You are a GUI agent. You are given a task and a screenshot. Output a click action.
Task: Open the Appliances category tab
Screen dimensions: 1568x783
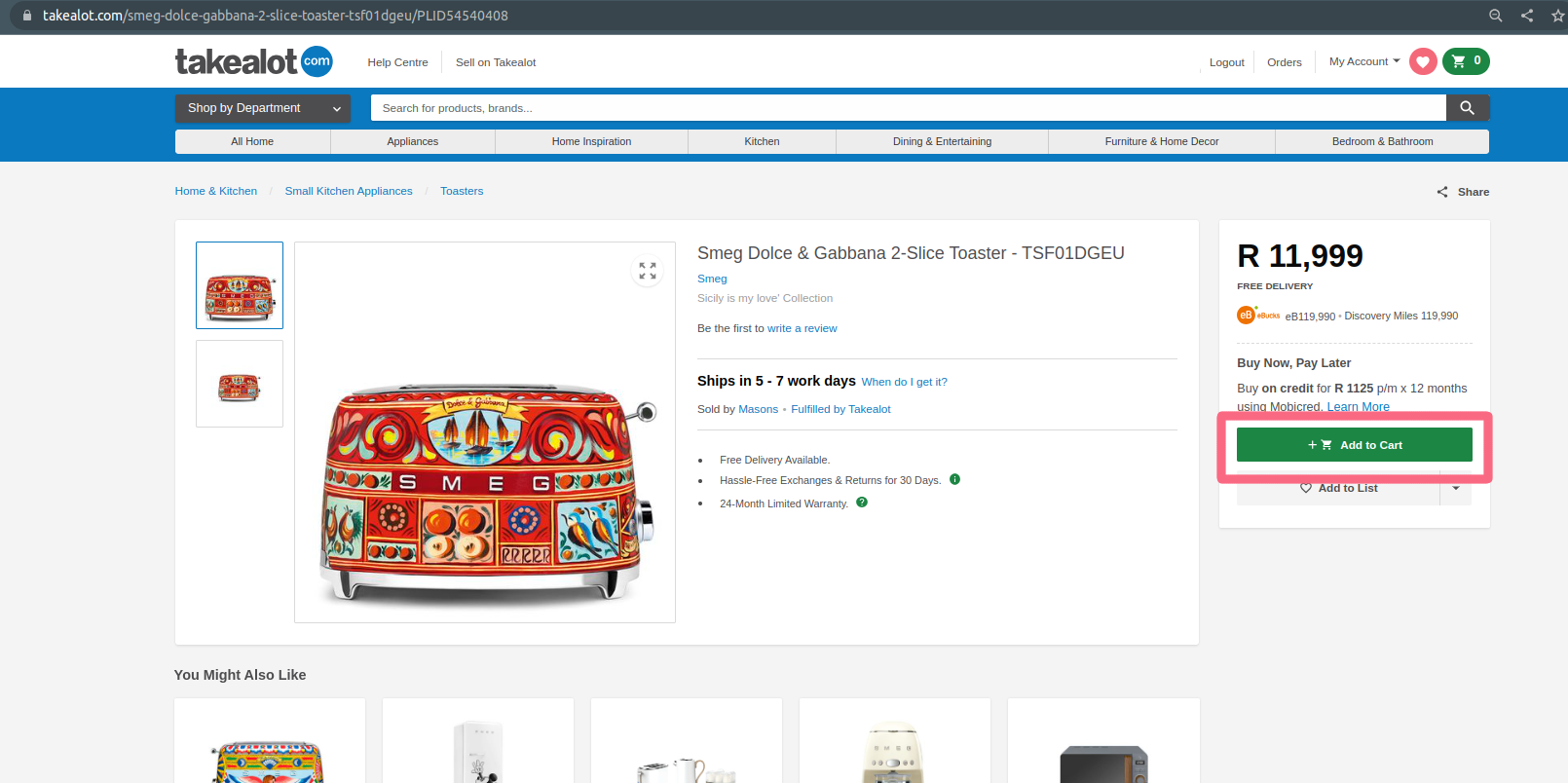pos(413,141)
